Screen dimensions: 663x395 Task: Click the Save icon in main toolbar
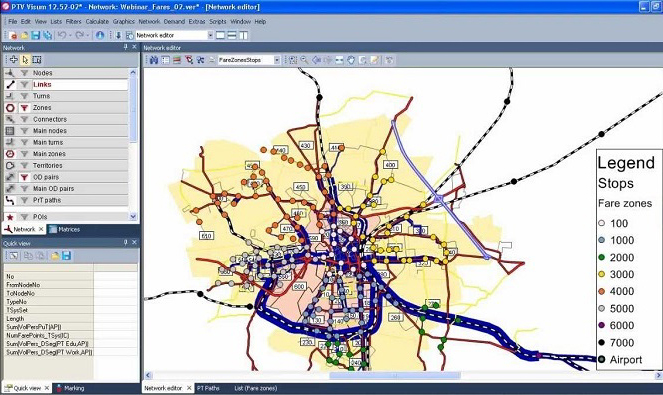[36, 35]
